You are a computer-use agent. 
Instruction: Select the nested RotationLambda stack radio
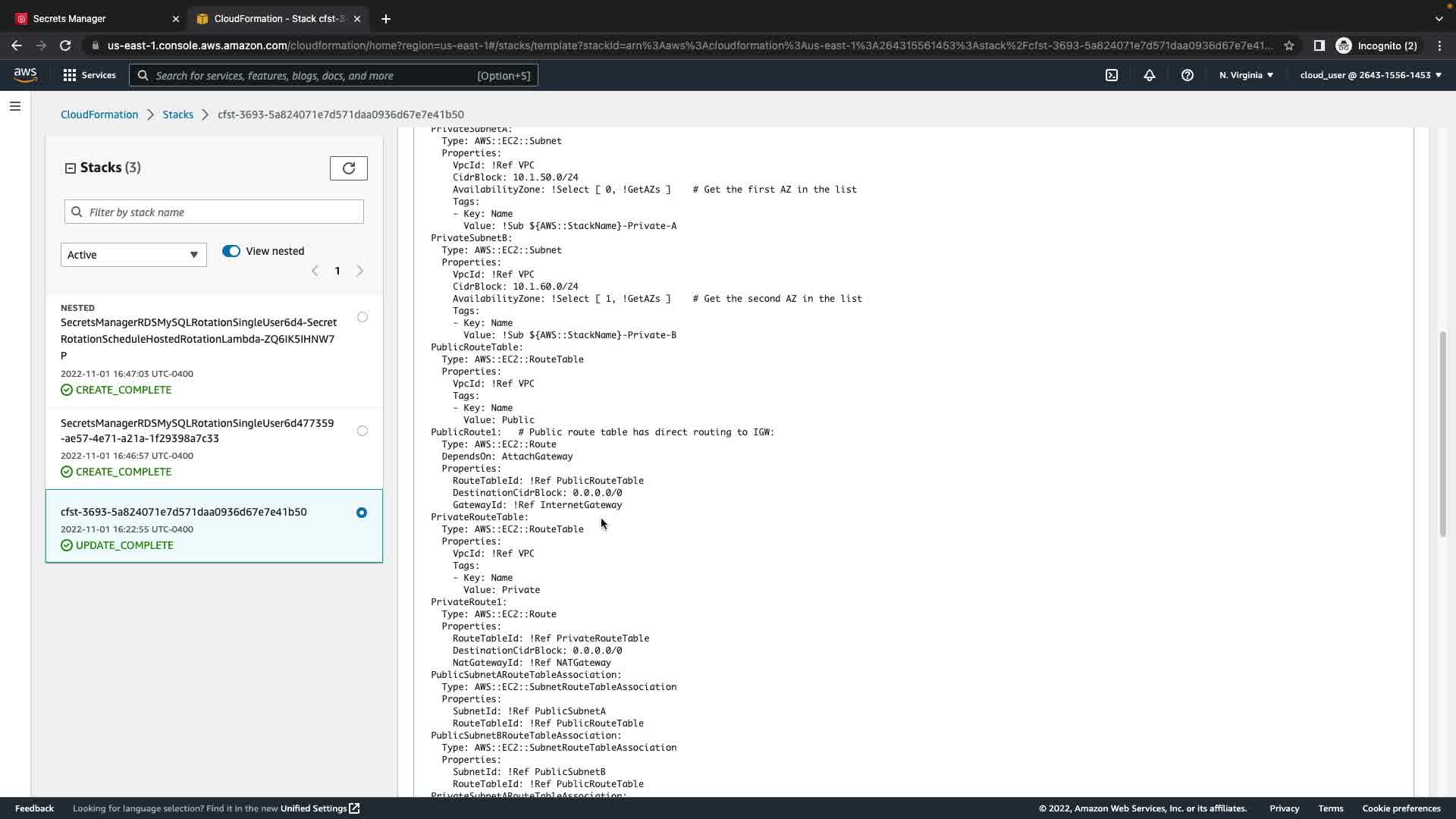tap(362, 317)
